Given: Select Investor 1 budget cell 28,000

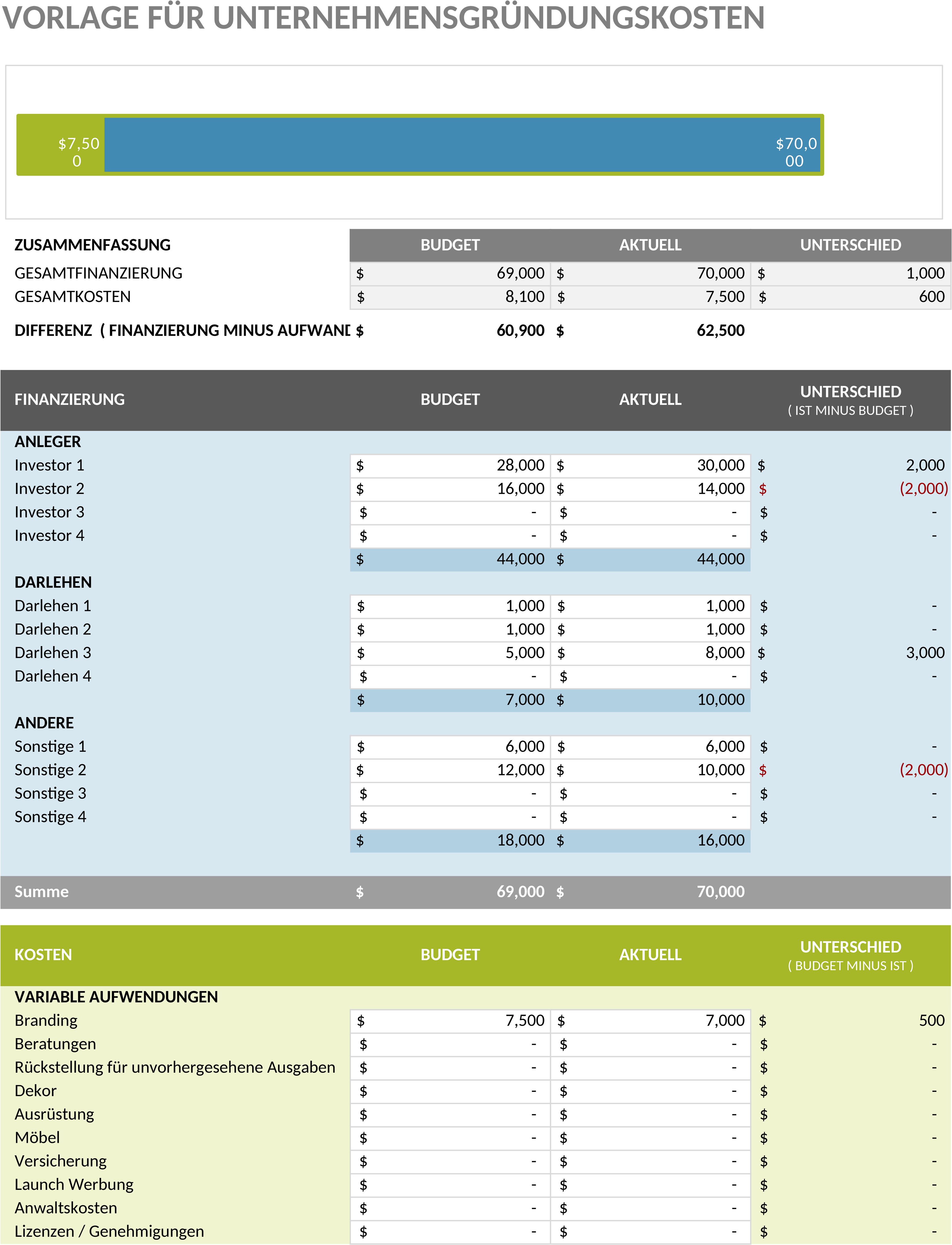Looking at the screenshot, I should tap(450, 466).
